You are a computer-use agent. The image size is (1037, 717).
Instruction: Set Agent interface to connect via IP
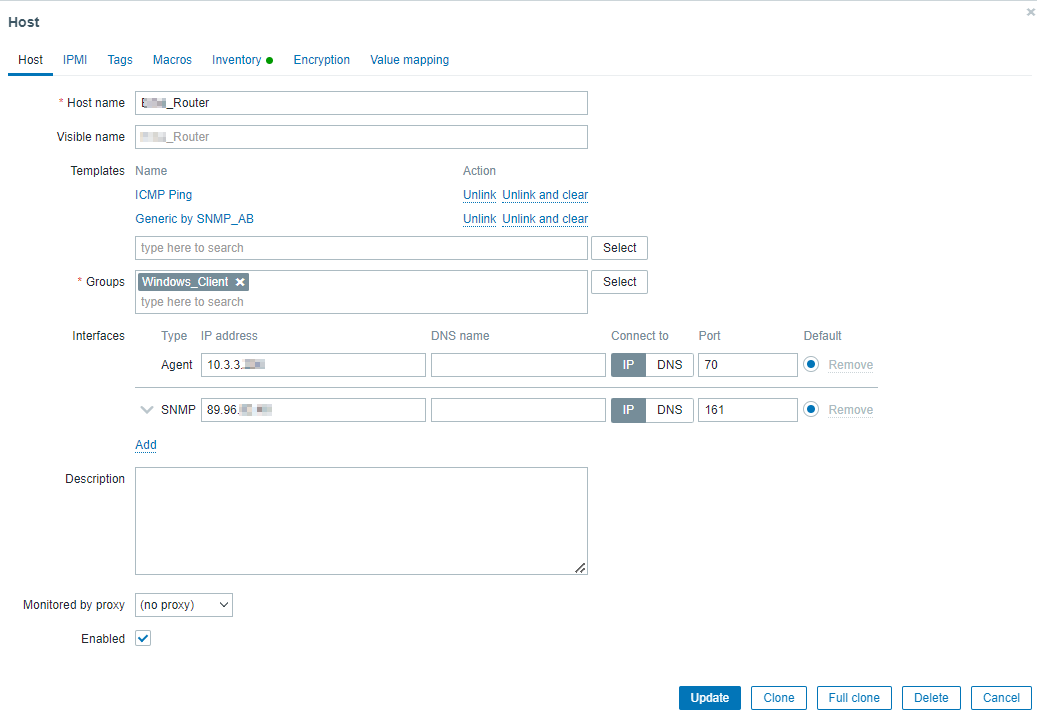point(628,365)
